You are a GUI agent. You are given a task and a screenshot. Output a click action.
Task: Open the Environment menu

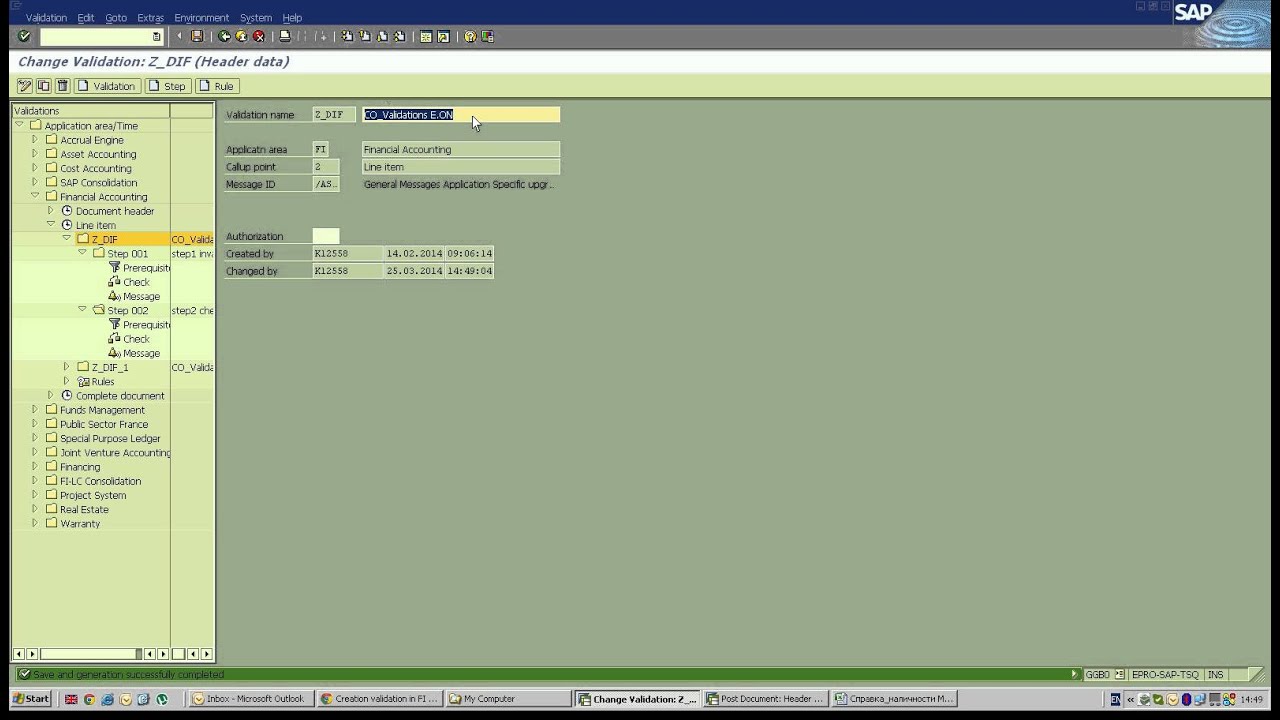[x=201, y=17]
